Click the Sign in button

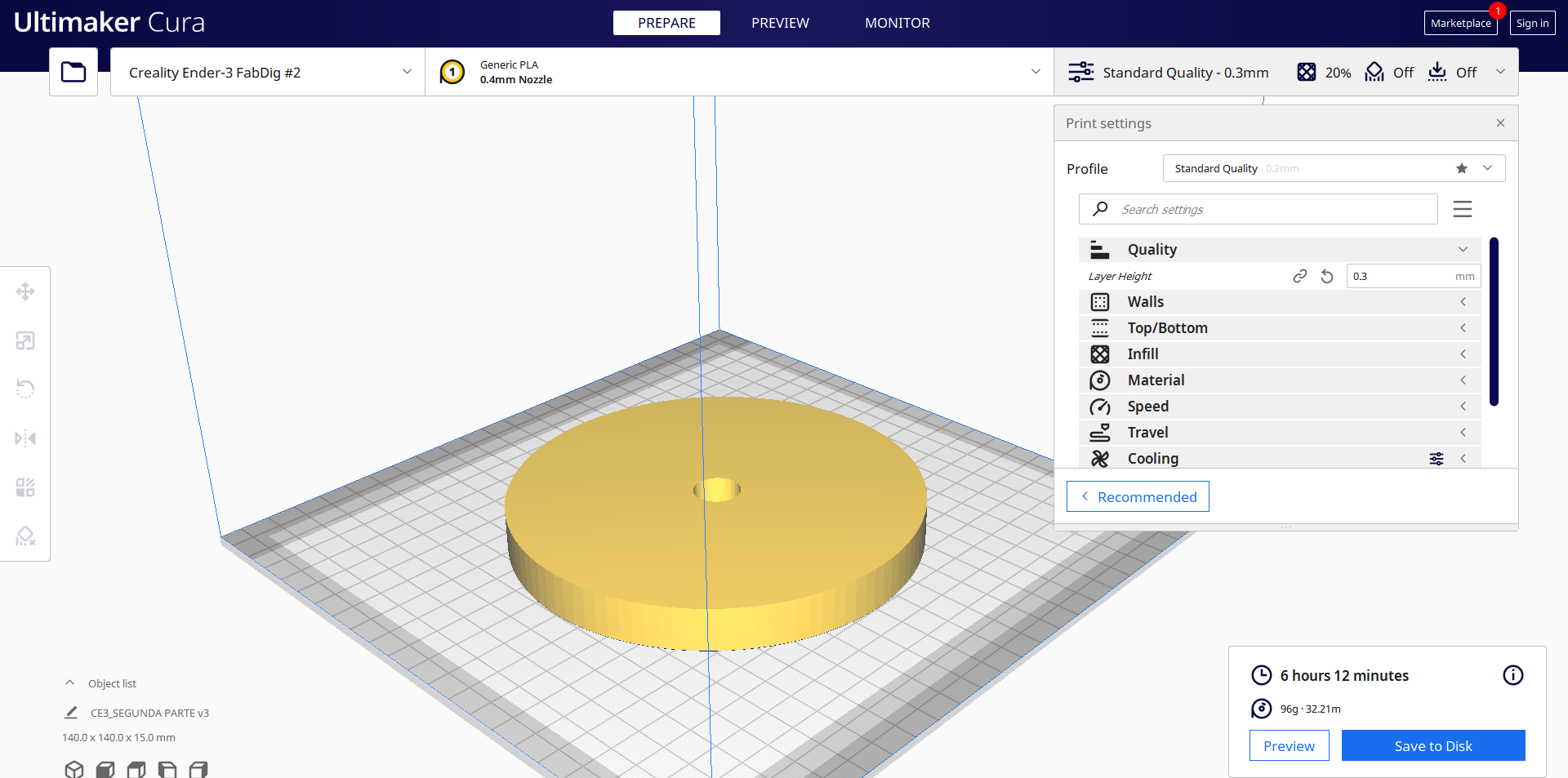pos(1532,23)
